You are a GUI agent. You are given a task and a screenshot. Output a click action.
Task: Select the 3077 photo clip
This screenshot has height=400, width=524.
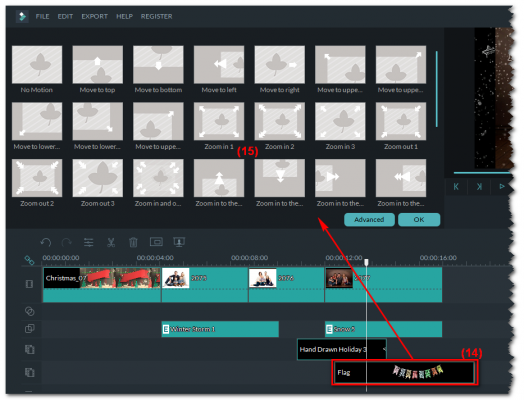(384, 285)
